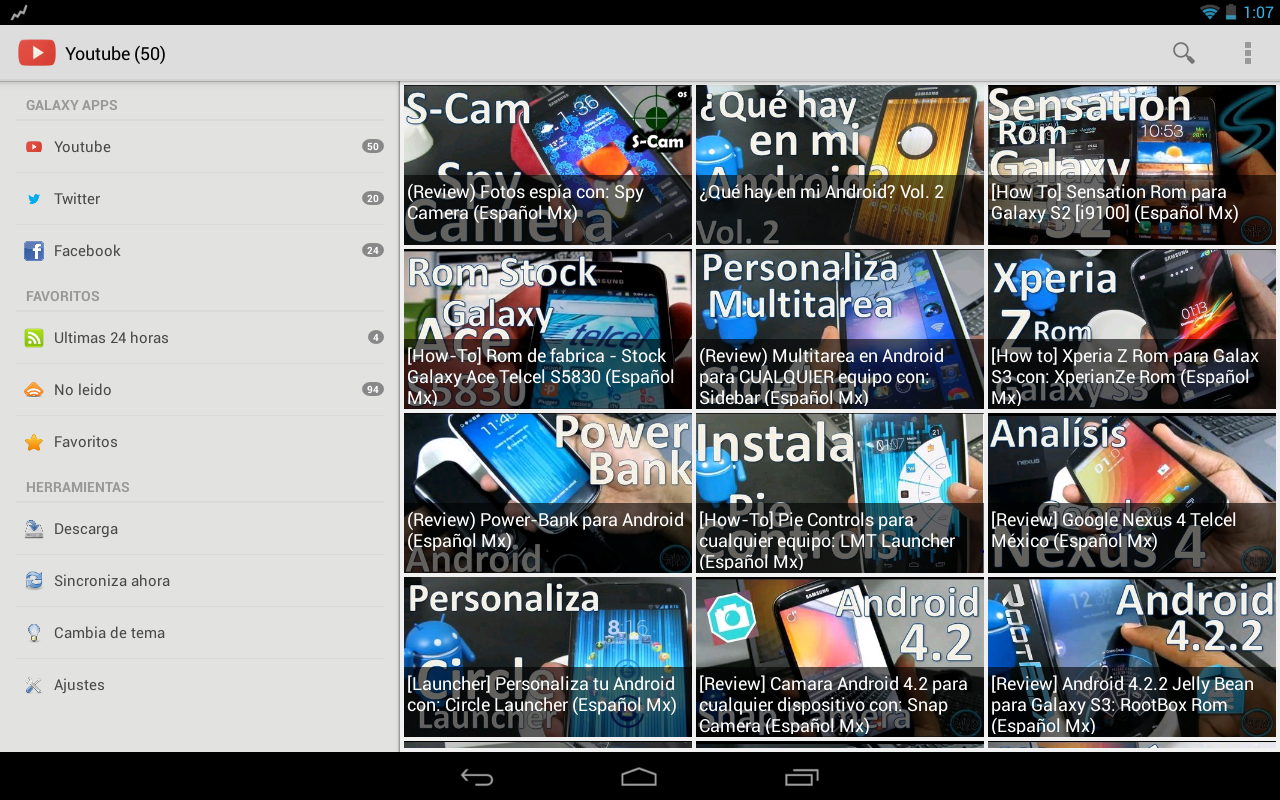Click the 20 badge next to Twitter
This screenshot has width=1280, height=800.
click(x=373, y=199)
